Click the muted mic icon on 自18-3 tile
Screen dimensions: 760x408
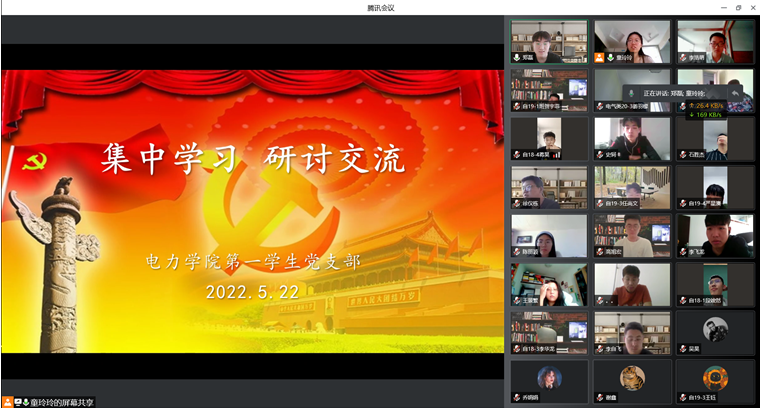tap(517, 348)
